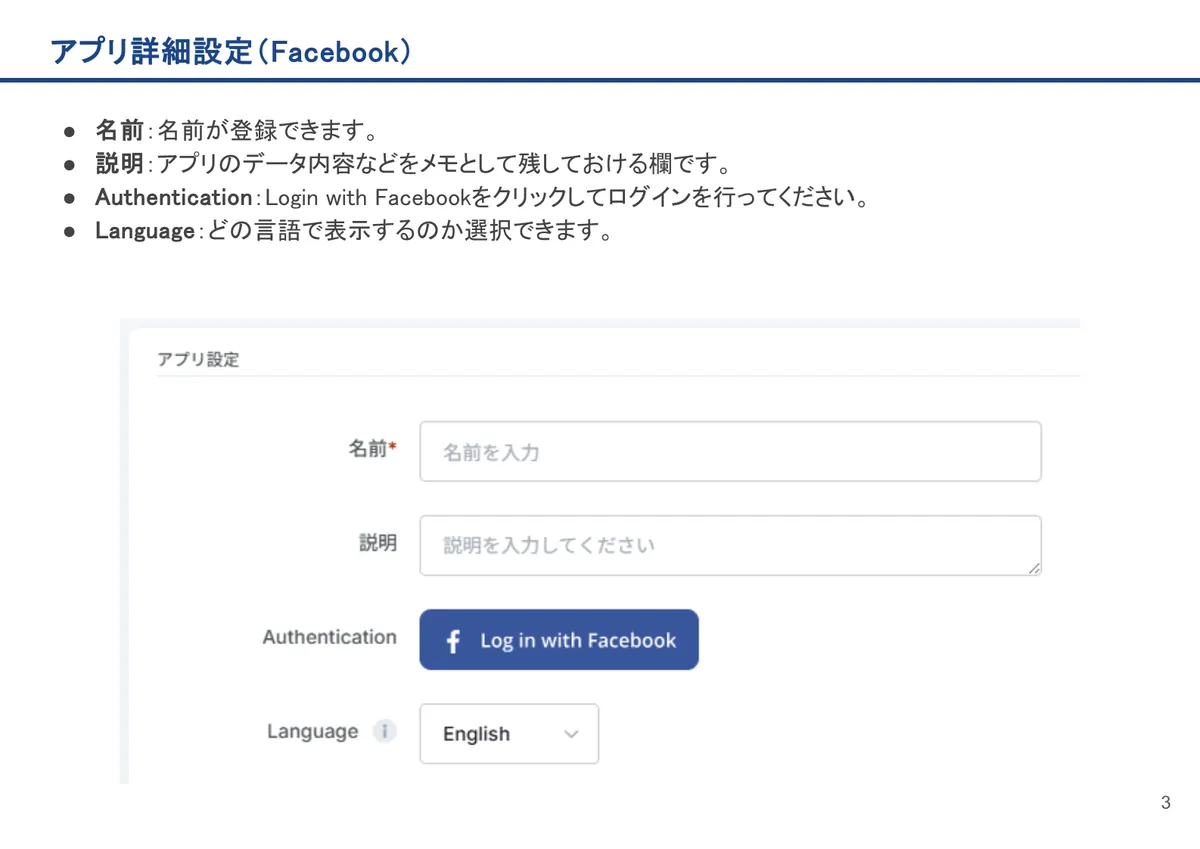This screenshot has width=1200, height=849.
Task: Click the 名前 required field label
Action: 372,450
